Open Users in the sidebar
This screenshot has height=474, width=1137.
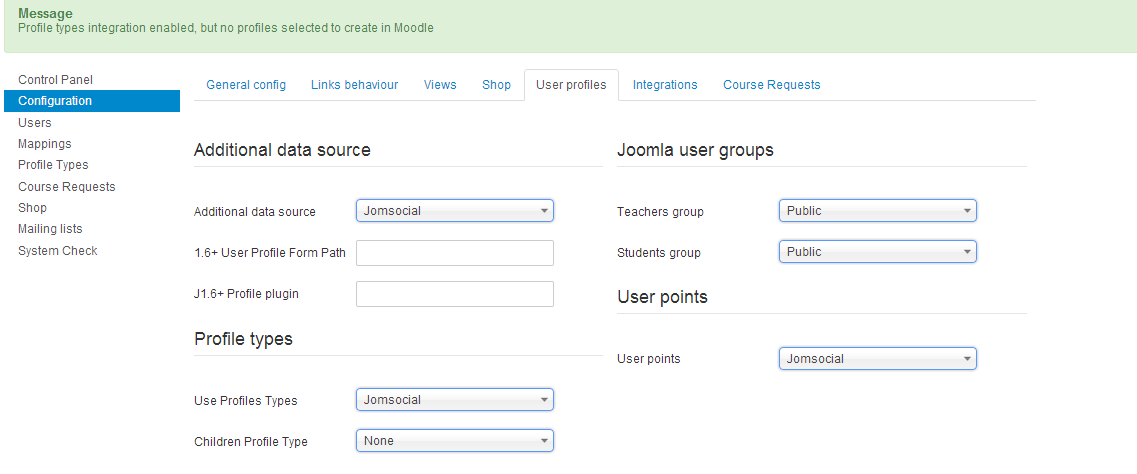[x=35, y=122]
